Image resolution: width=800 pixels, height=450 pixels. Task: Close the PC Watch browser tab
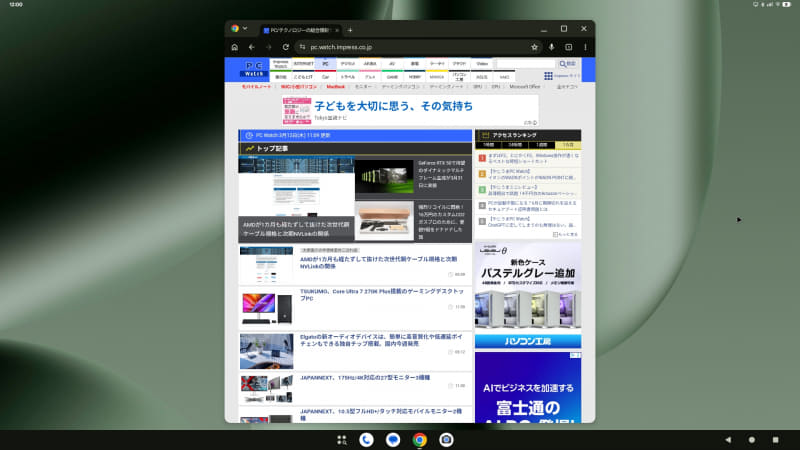coord(337,30)
